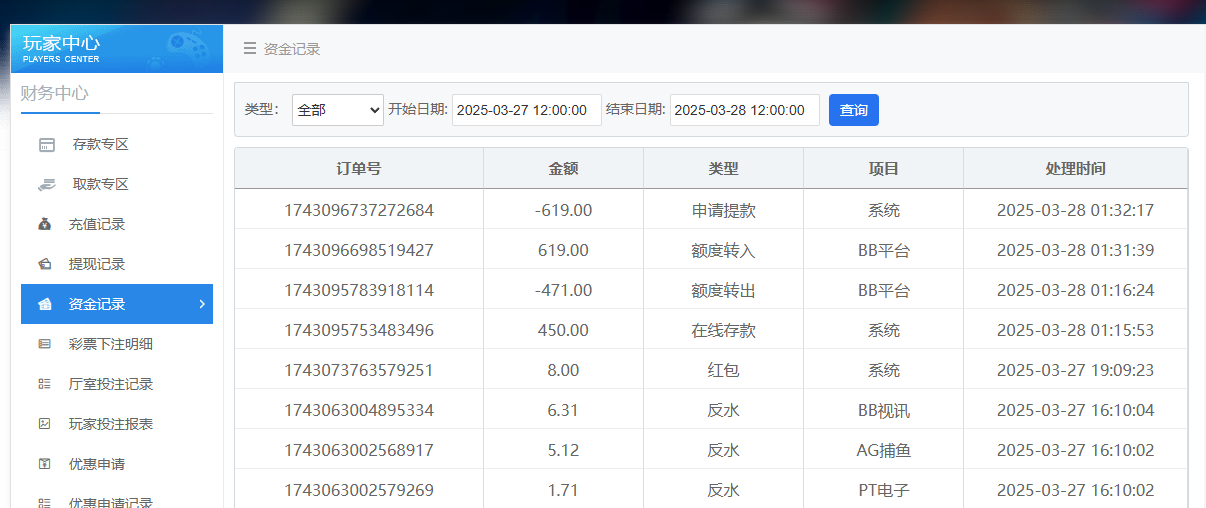Click the 取款专区 hand icon

pos(46,185)
